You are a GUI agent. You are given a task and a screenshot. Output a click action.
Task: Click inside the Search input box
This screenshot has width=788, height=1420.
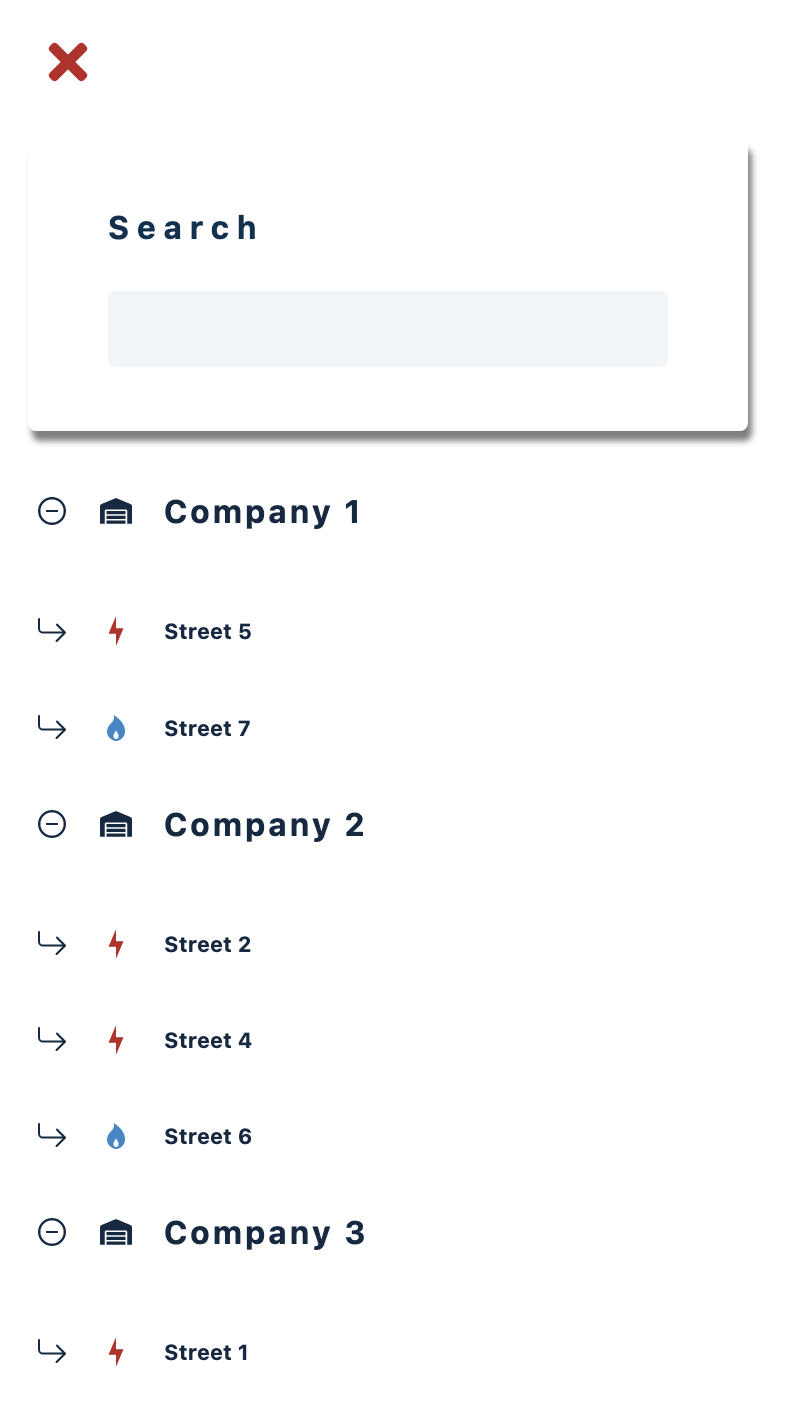coord(388,328)
